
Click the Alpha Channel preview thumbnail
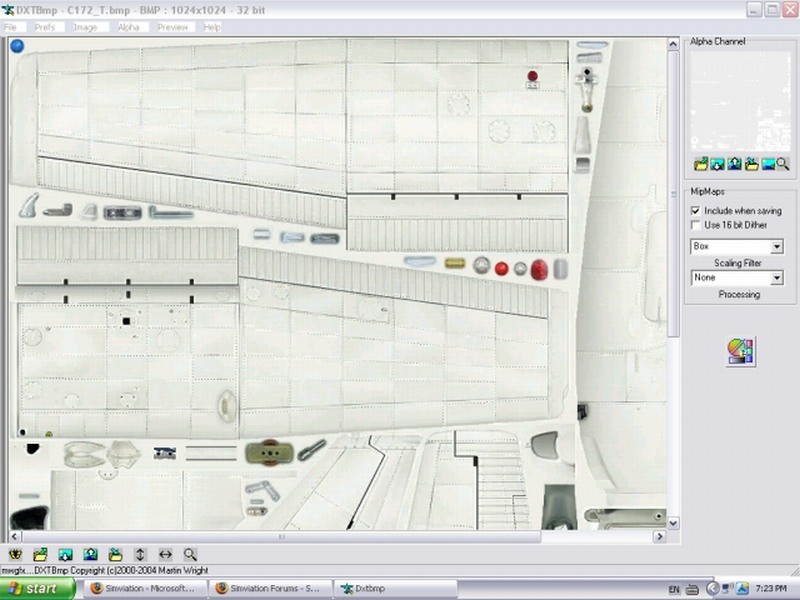pos(740,100)
